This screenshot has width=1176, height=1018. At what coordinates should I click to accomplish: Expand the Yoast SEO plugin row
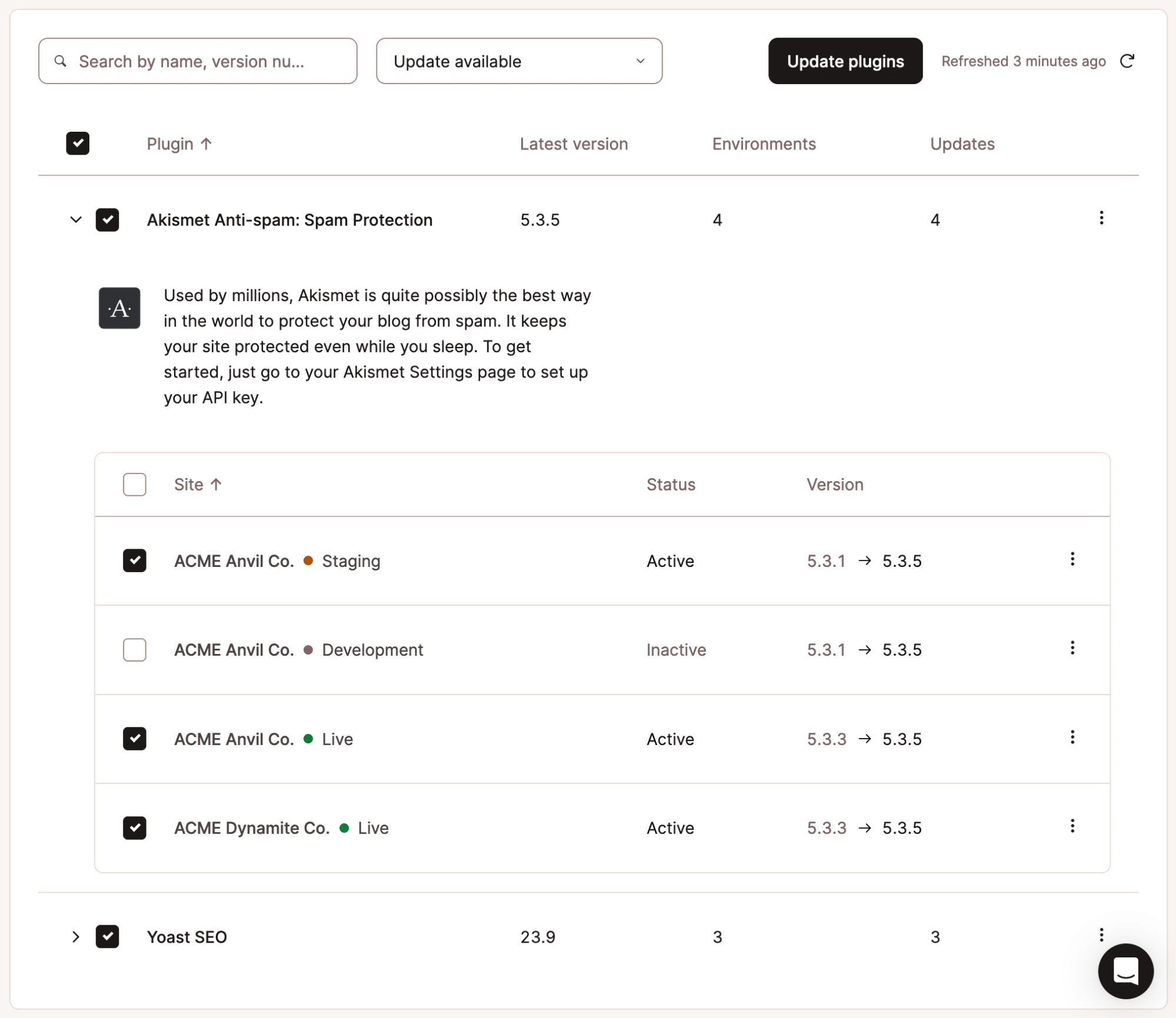click(76, 936)
